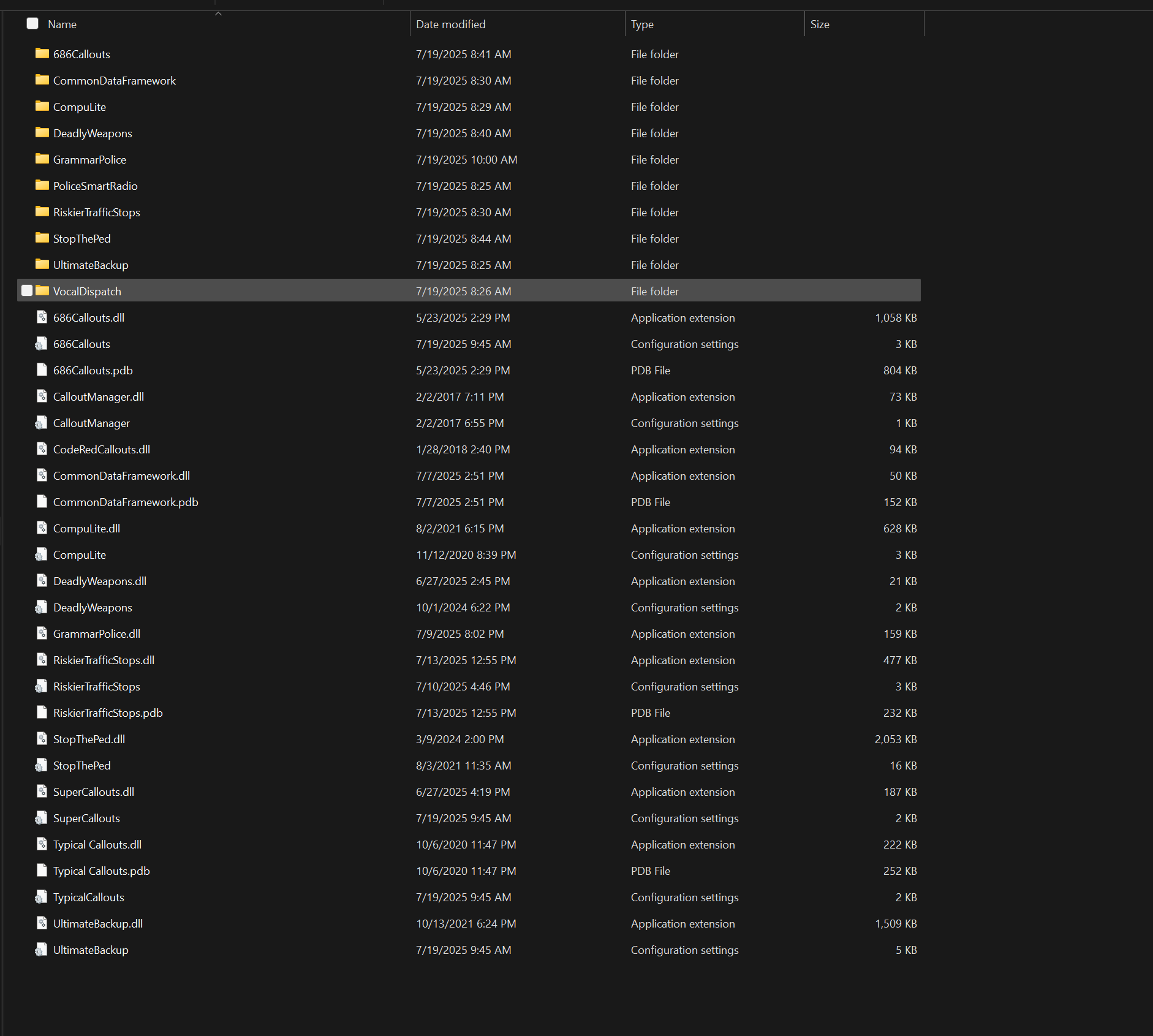Screen dimensions: 1153x1036
Task: Click the CommonDataFramework folder icon
Action: tap(42, 80)
